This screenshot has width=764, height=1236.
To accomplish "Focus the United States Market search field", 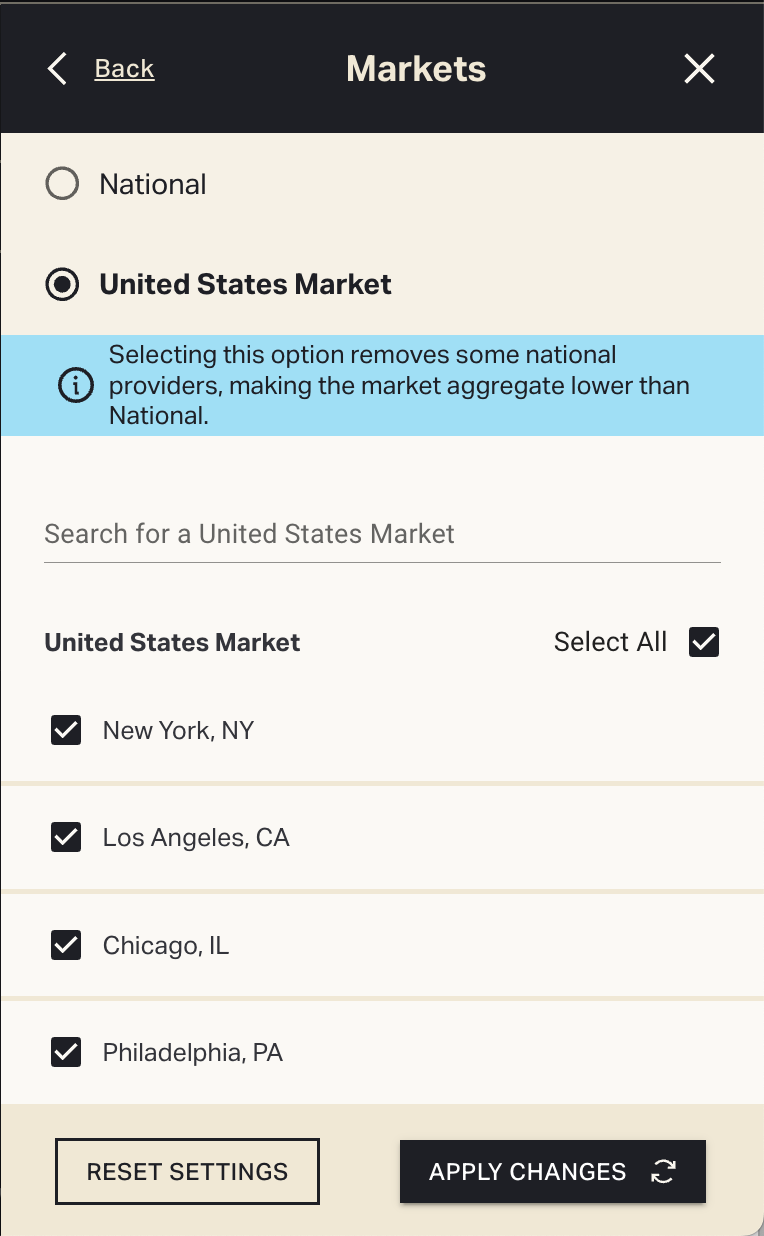I will [x=382, y=534].
